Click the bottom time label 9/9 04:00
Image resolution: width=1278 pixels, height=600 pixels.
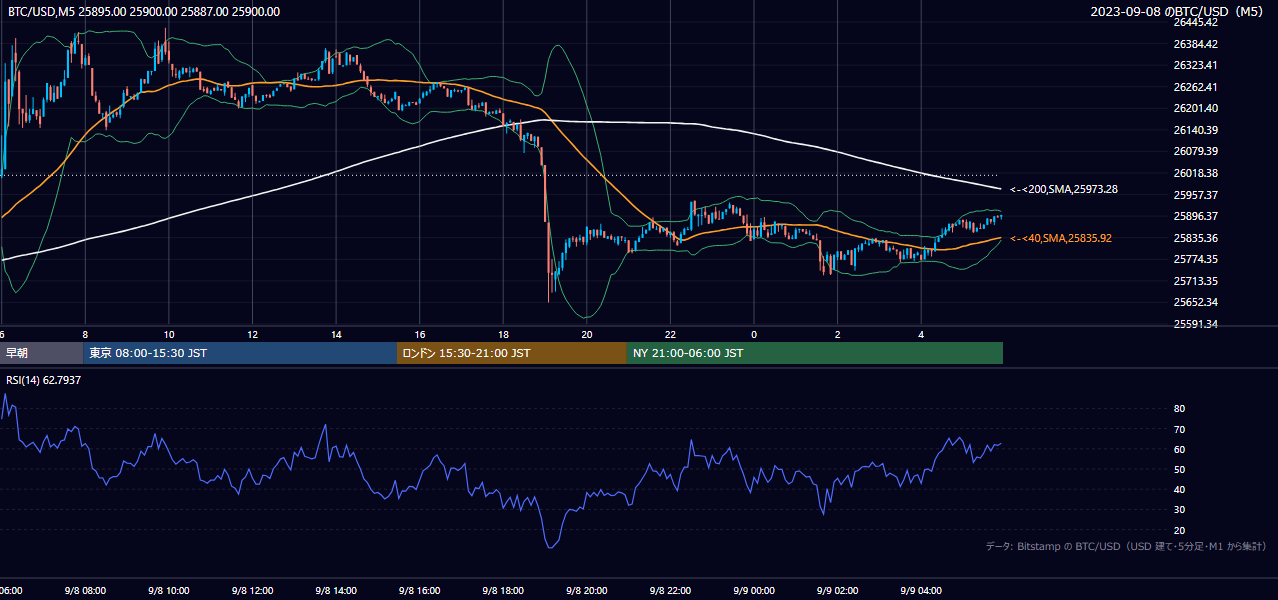(923, 591)
